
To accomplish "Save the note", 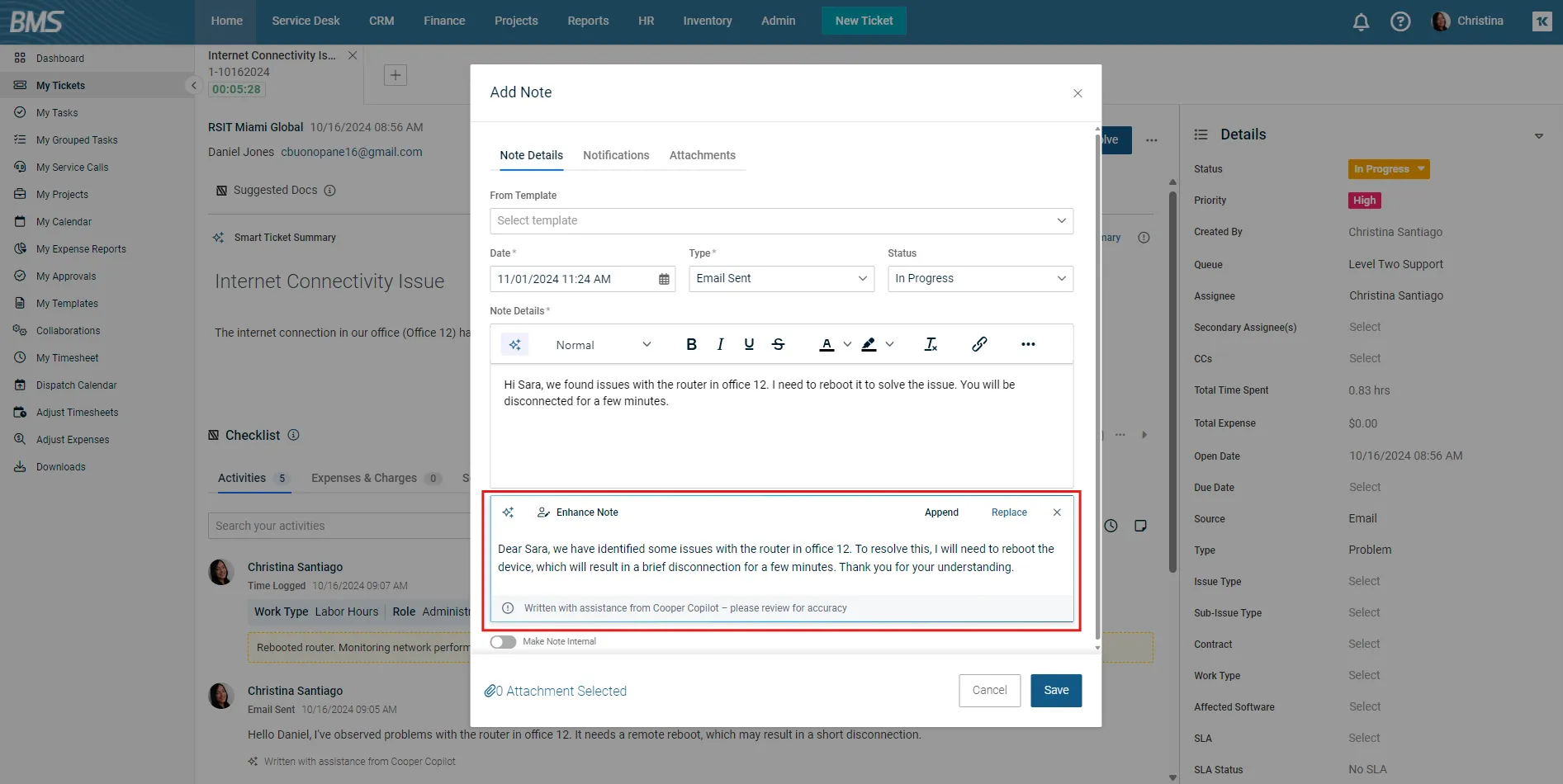I will [x=1055, y=690].
